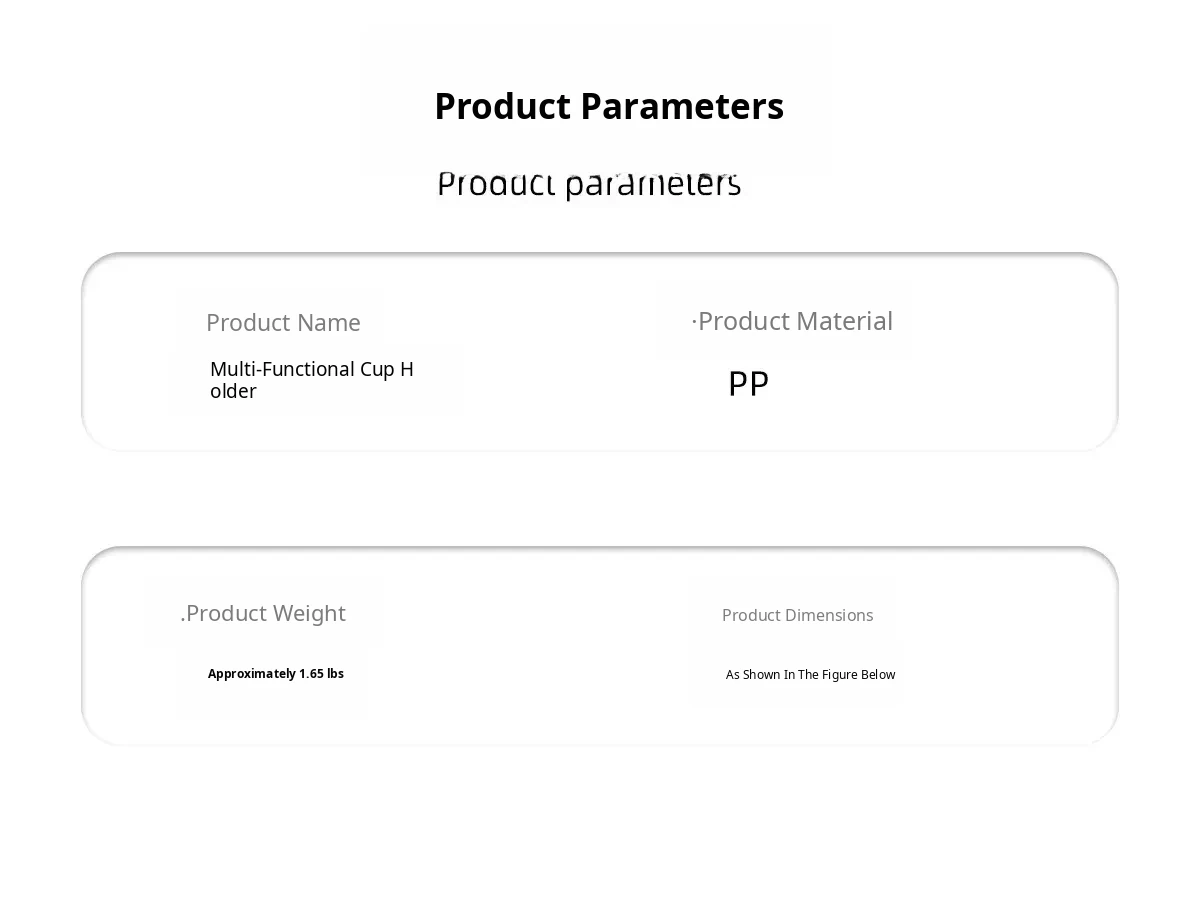
Task: Click the wrapped "older" text on second line
Action: point(233,392)
